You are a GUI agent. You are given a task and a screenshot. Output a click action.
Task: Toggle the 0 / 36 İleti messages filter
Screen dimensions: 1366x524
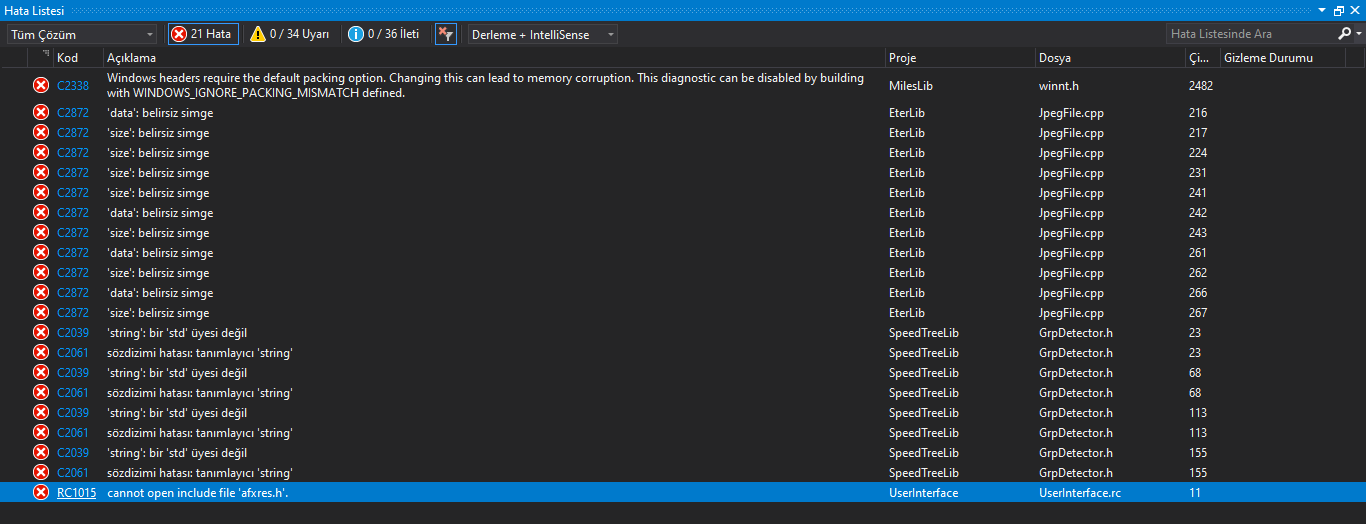(383, 34)
